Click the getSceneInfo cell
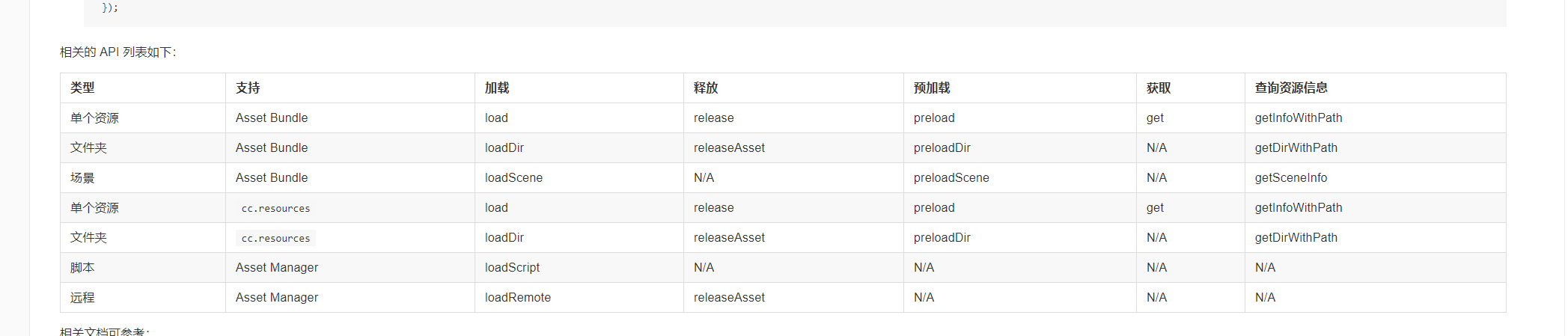Screen dimensions: 1568x336 tap(1291, 178)
